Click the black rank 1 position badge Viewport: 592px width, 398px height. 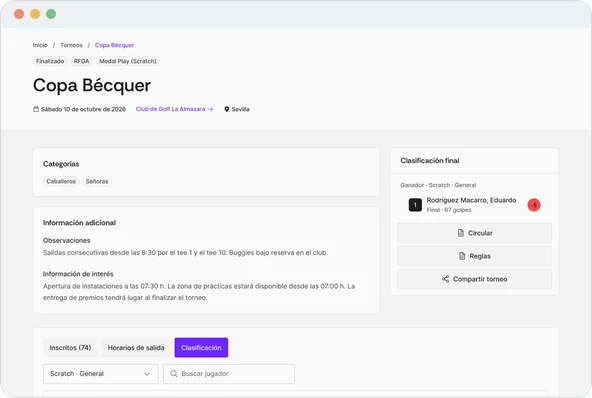[415, 205]
